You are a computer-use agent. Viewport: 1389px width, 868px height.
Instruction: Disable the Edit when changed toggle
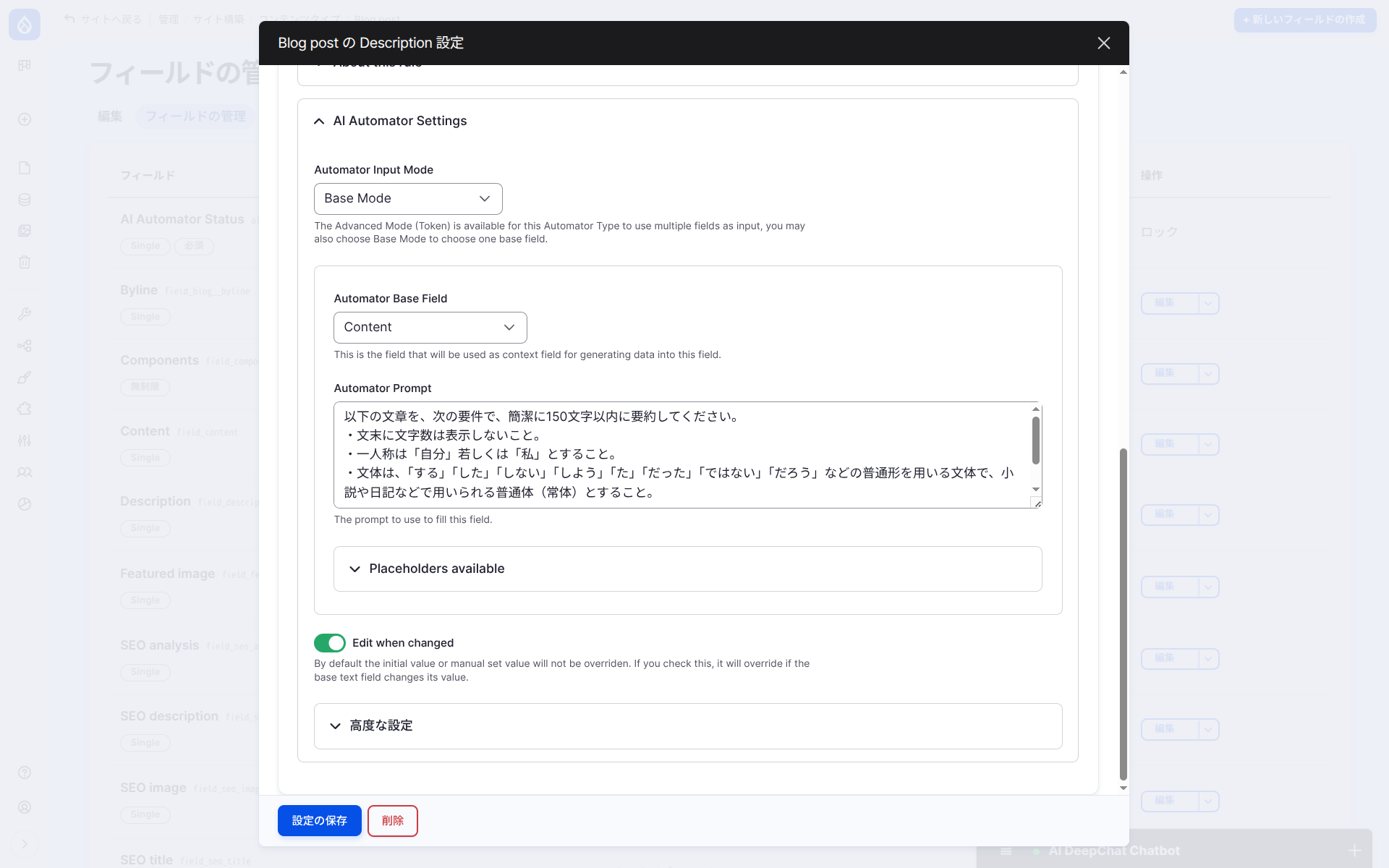tap(329, 642)
